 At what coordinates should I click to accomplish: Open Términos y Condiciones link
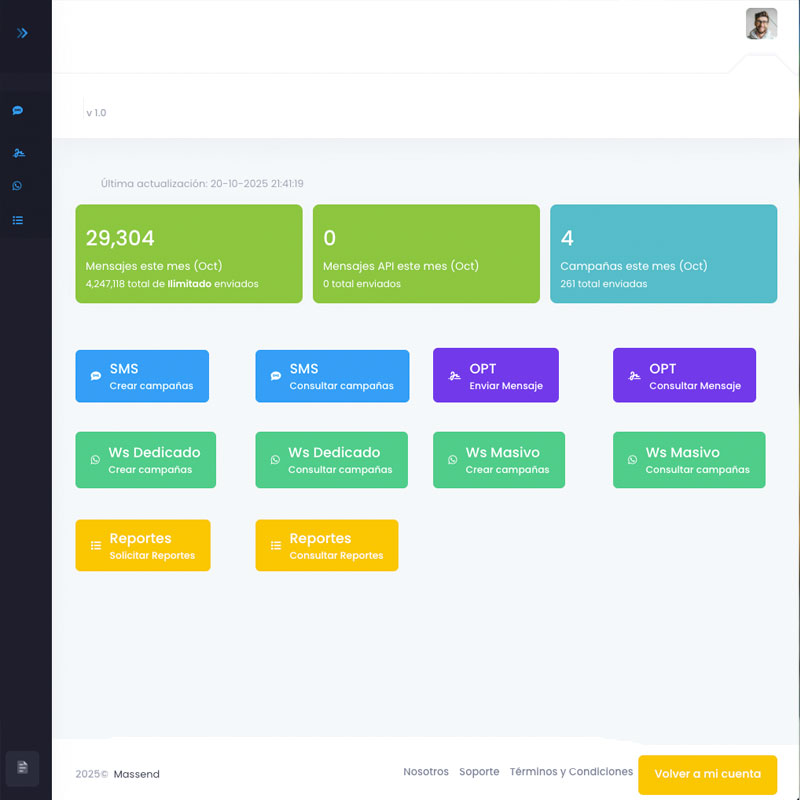tap(571, 772)
